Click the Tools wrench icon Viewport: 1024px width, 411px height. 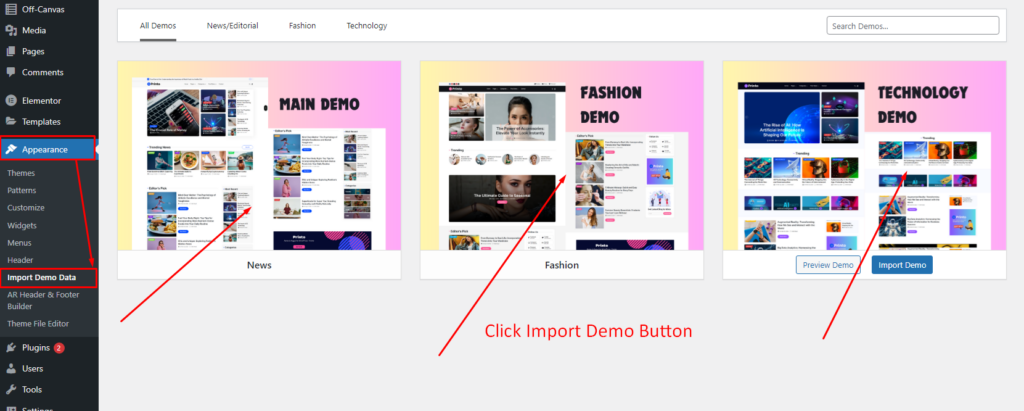(x=10, y=389)
